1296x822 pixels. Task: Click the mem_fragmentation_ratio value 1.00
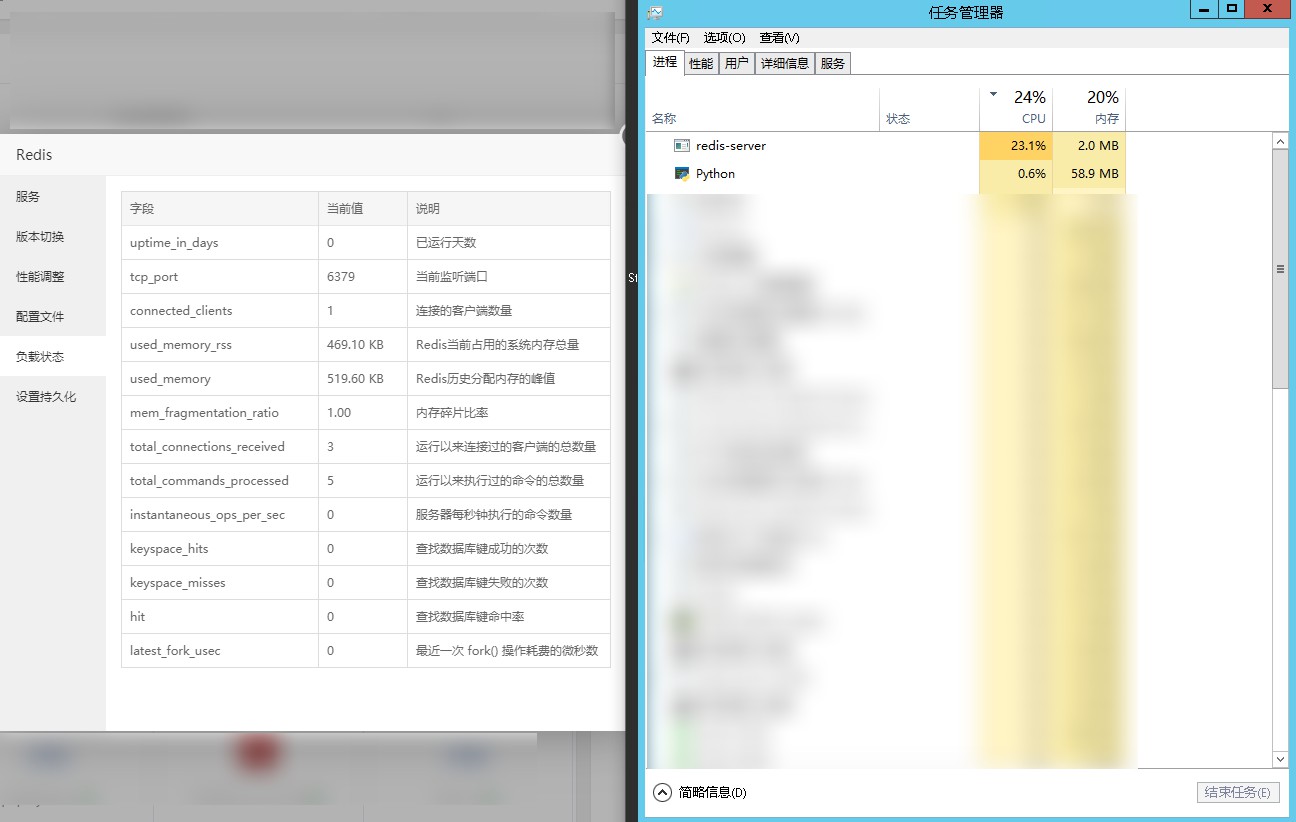pos(339,413)
